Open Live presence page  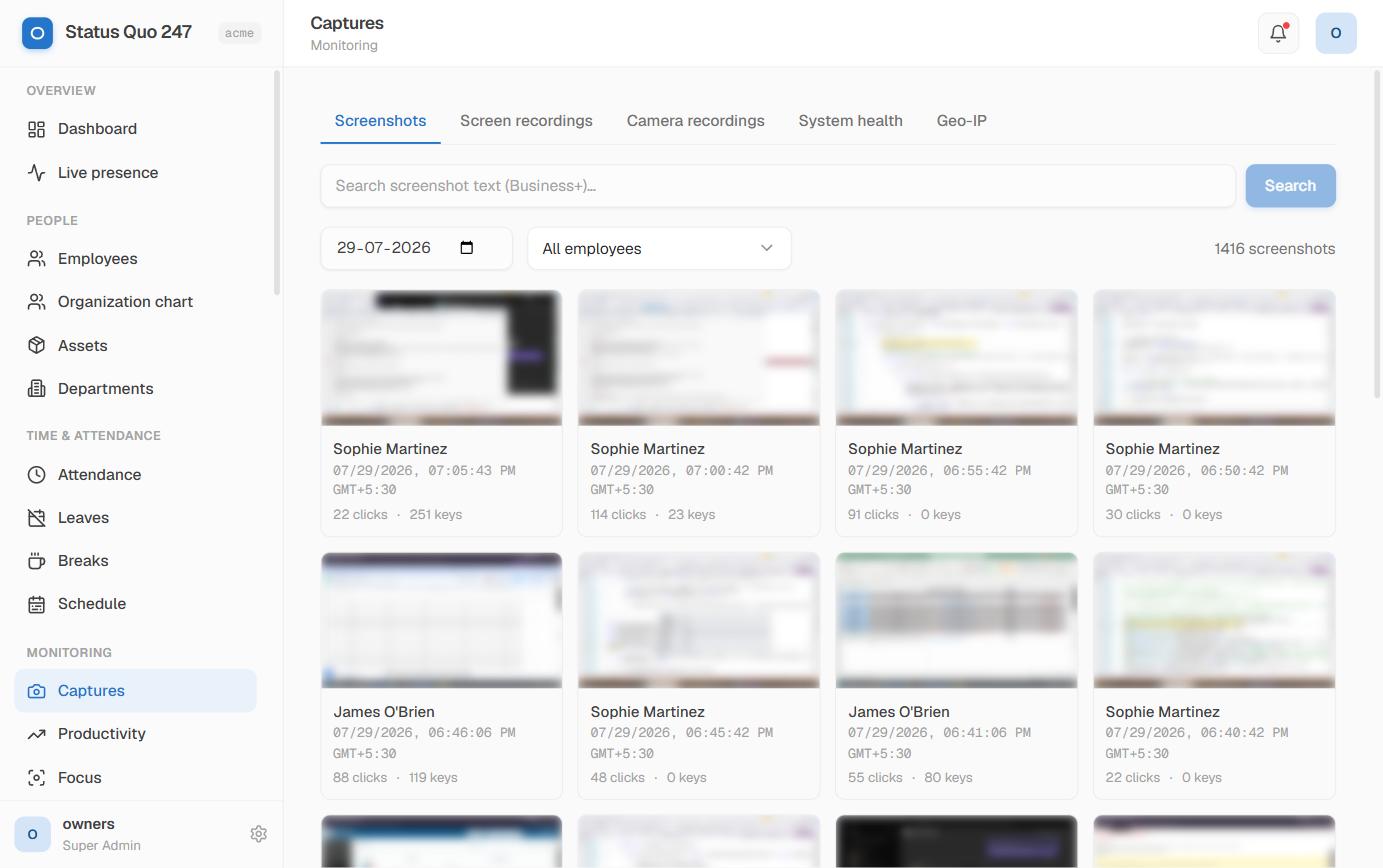[x=135, y=173]
